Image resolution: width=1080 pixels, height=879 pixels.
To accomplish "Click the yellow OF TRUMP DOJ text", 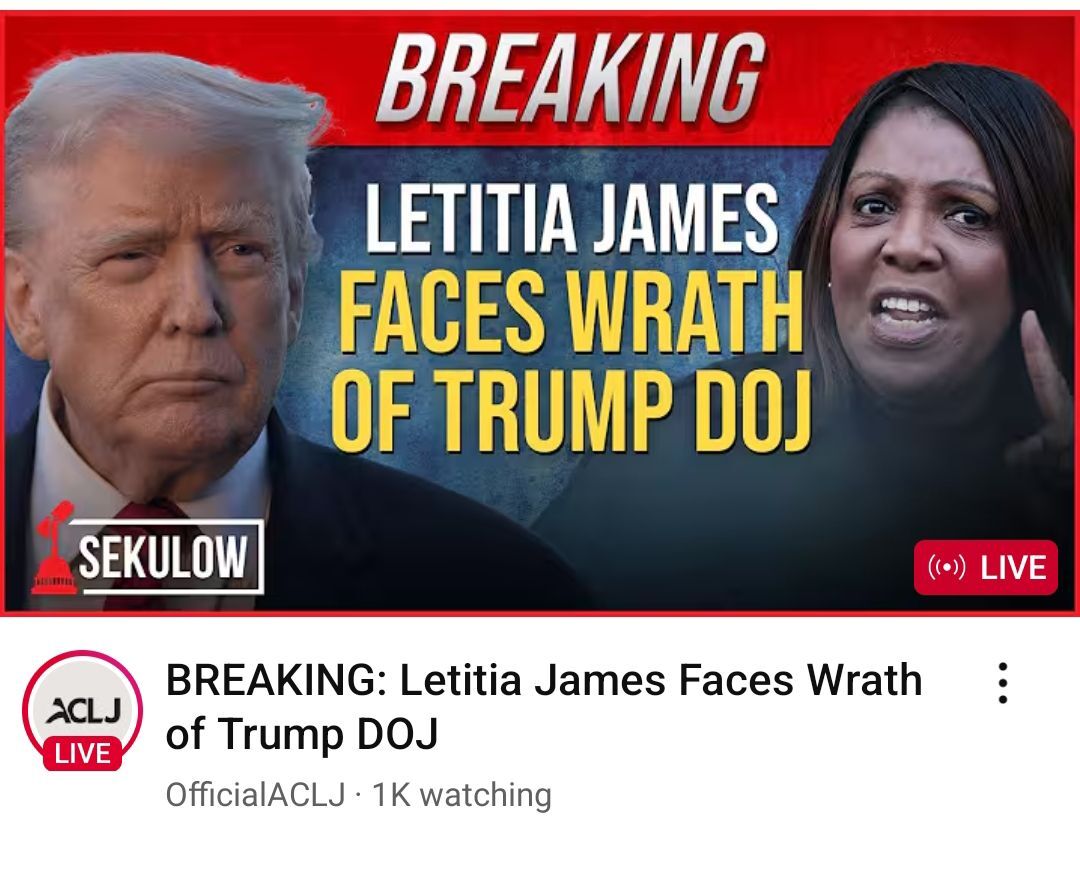I will click(570, 410).
